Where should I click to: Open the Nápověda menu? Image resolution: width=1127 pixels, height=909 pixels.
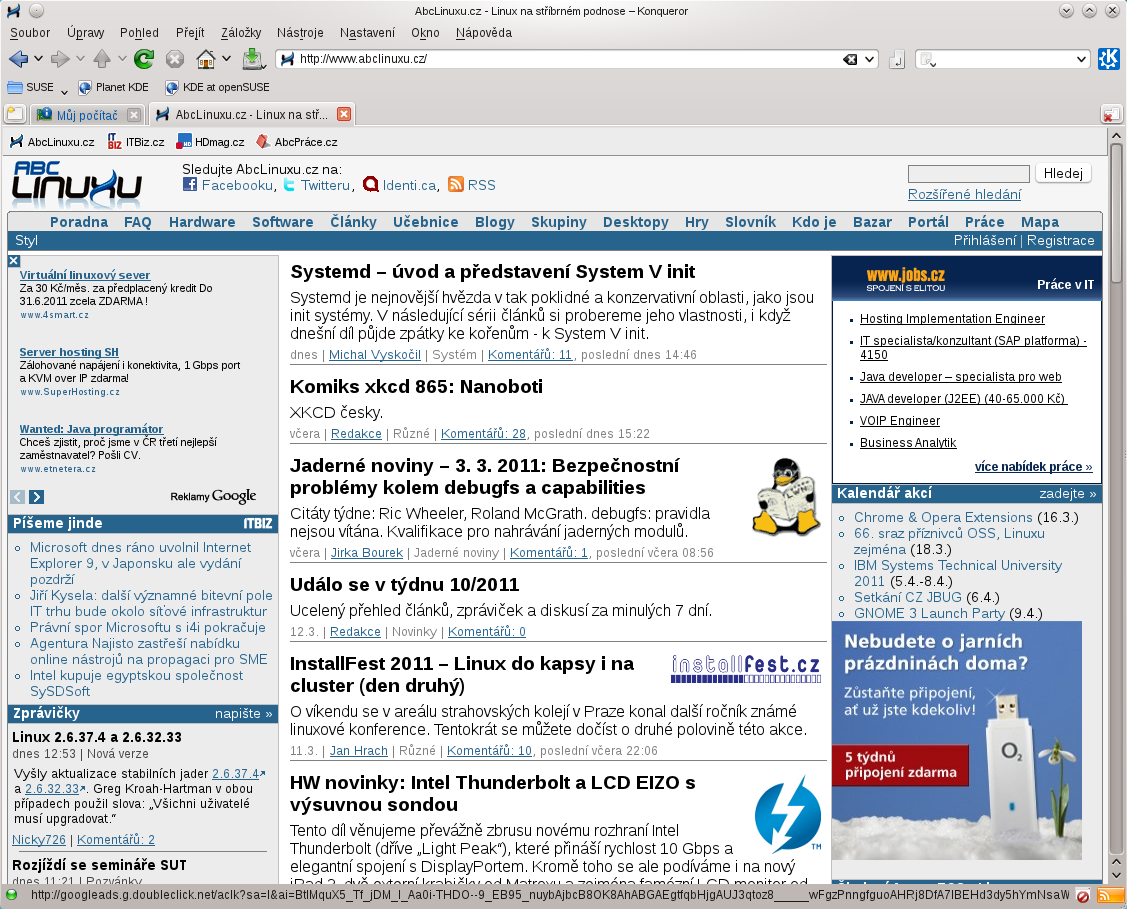pos(484,32)
